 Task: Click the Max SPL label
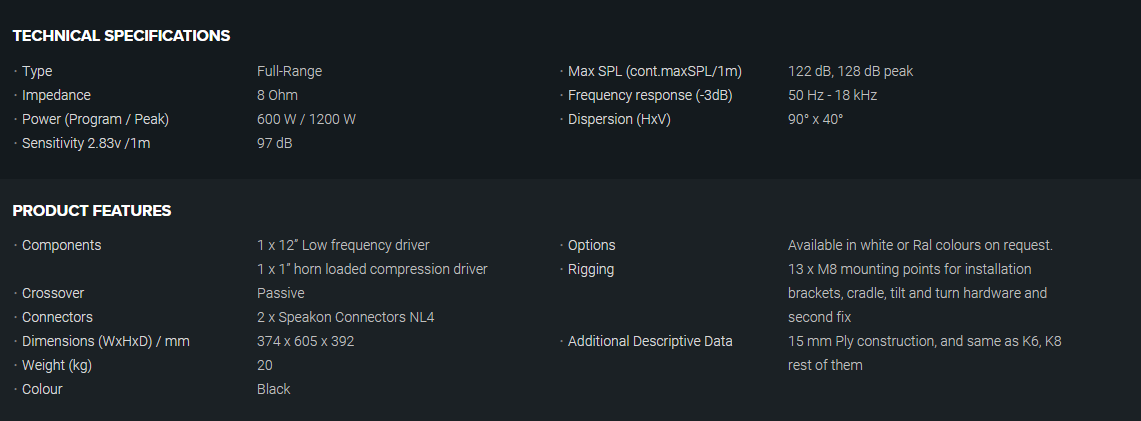(x=654, y=71)
